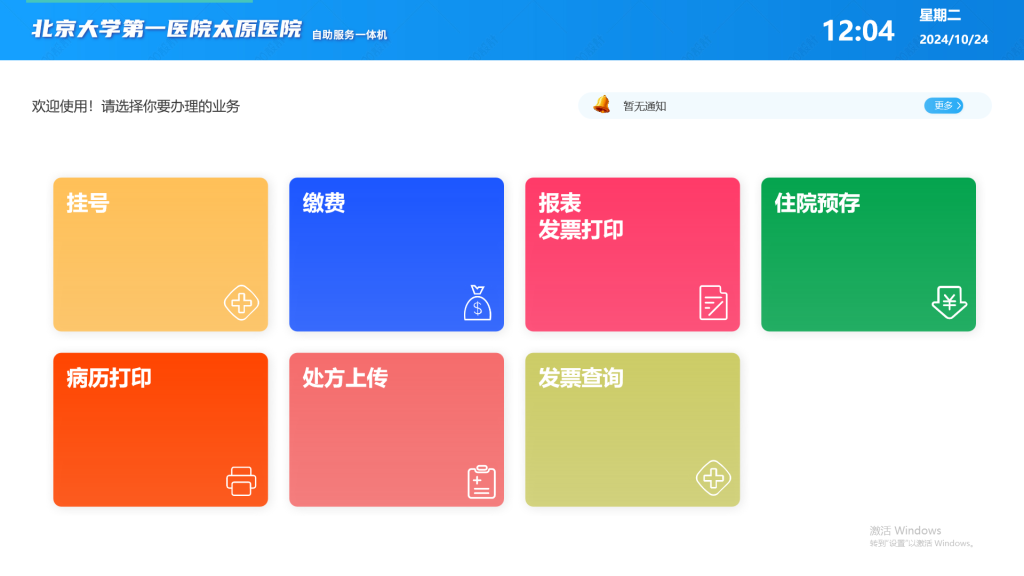
Task: Click the yen deposit icon on 住院预存 tile
Action: click(x=949, y=302)
